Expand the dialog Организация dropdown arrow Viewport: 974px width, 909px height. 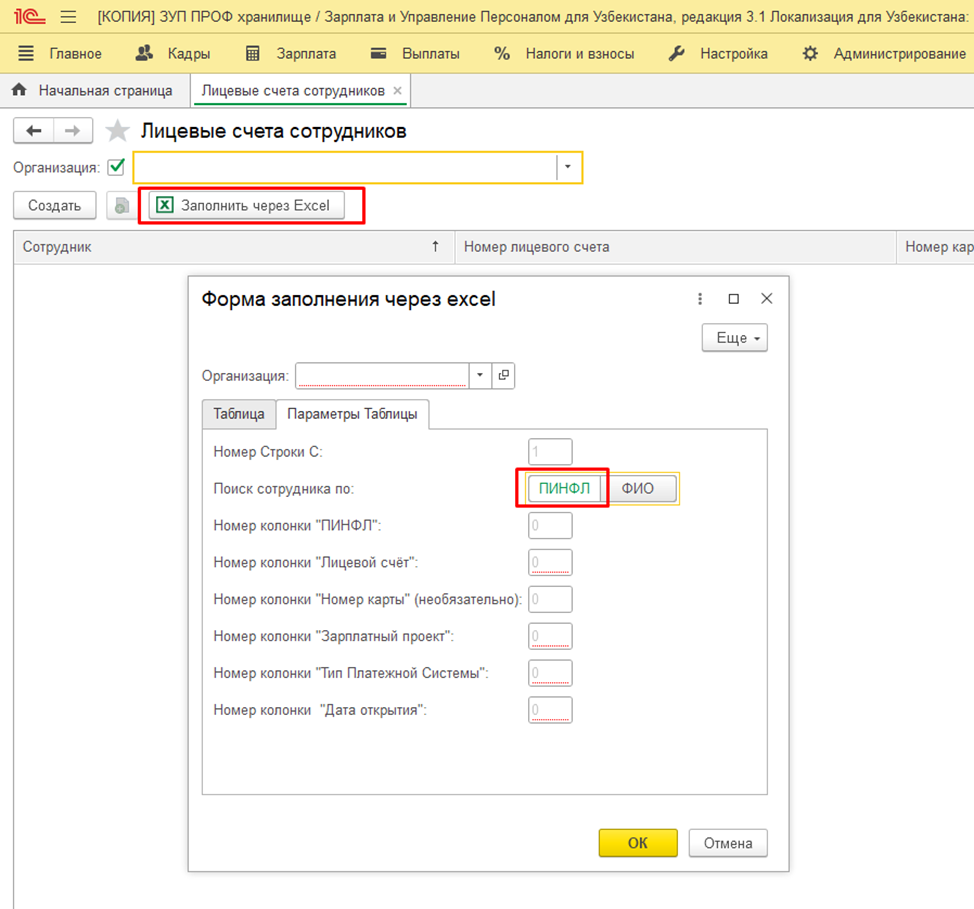pyautogui.click(x=480, y=376)
